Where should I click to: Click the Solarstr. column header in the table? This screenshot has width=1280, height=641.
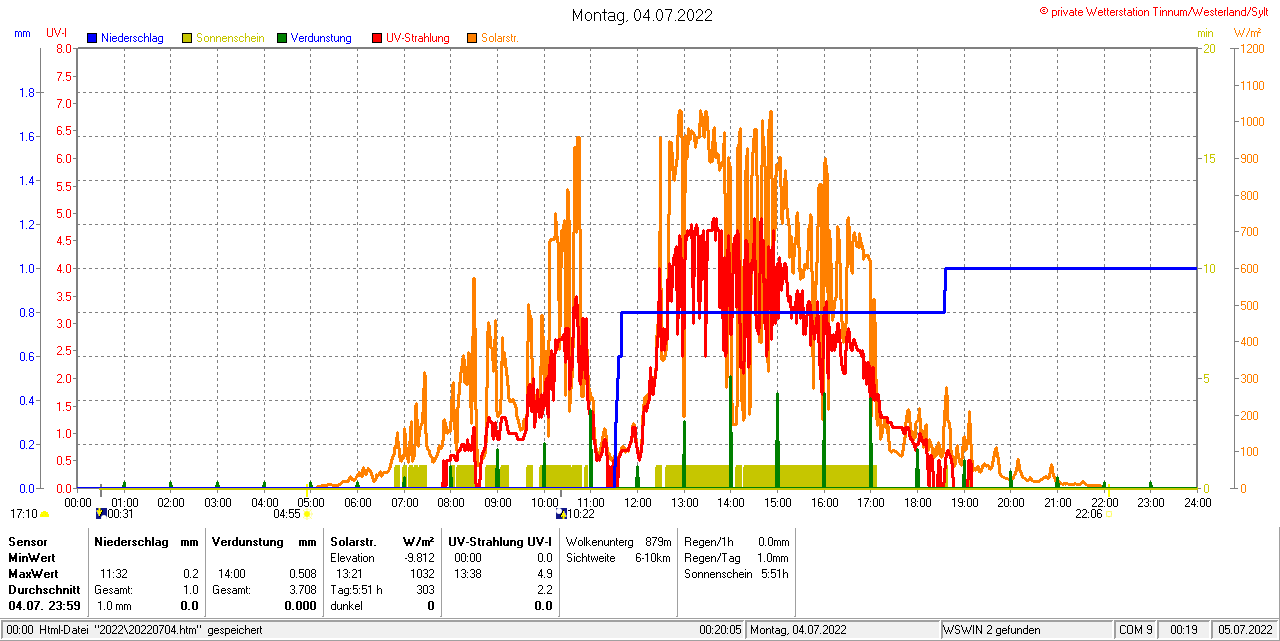(x=352, y=541)
